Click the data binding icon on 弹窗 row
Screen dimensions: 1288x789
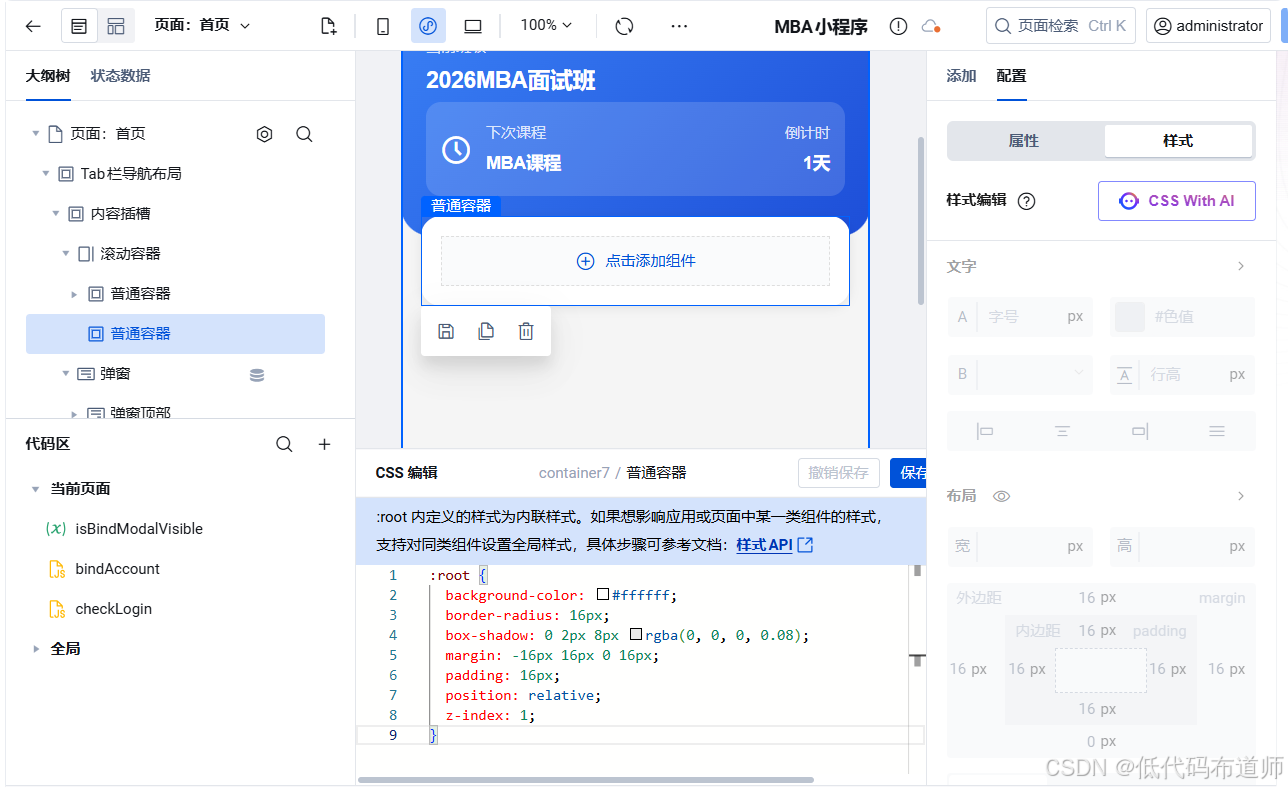point(257,375)
